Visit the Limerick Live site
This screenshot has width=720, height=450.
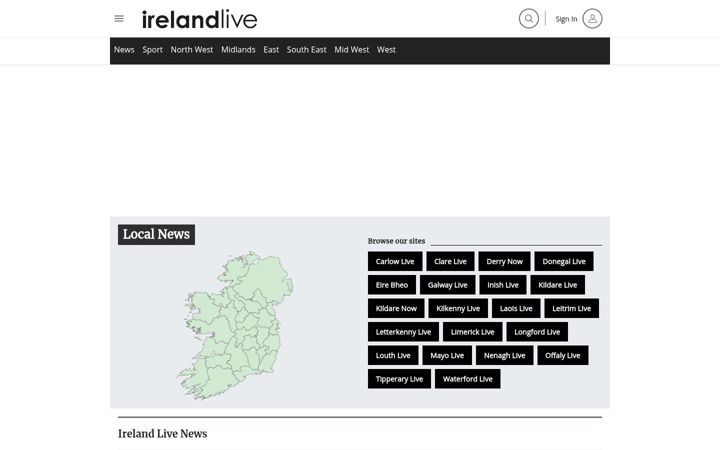pyautogui.click(x=472, y=332)
